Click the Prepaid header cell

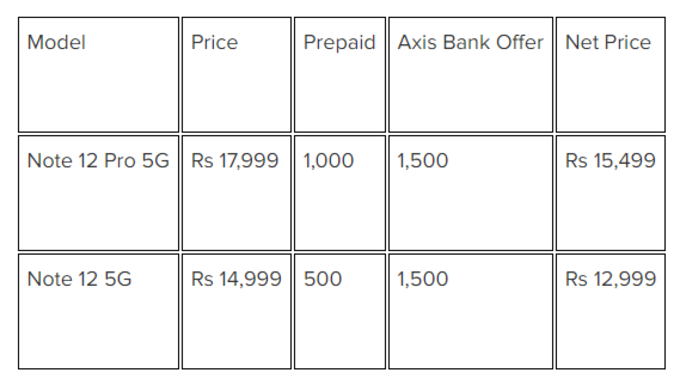pos(340,75)
